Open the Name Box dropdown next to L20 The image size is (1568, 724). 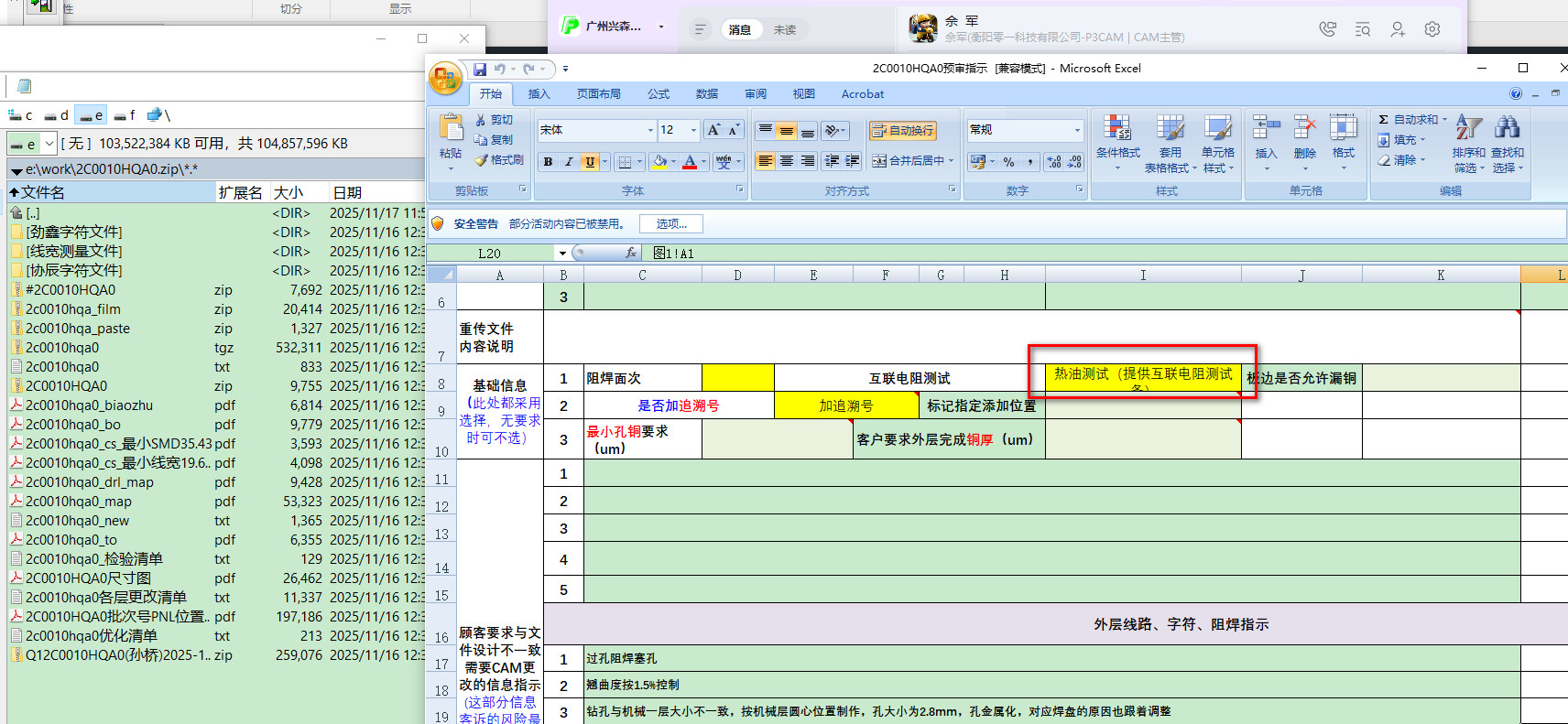click(561, 254)
